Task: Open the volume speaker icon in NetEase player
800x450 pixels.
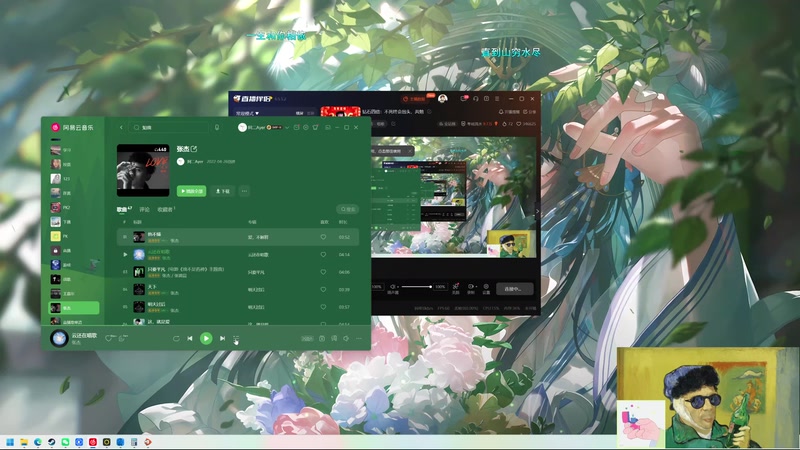Action: pyautogui.click(x=346, y=338)
